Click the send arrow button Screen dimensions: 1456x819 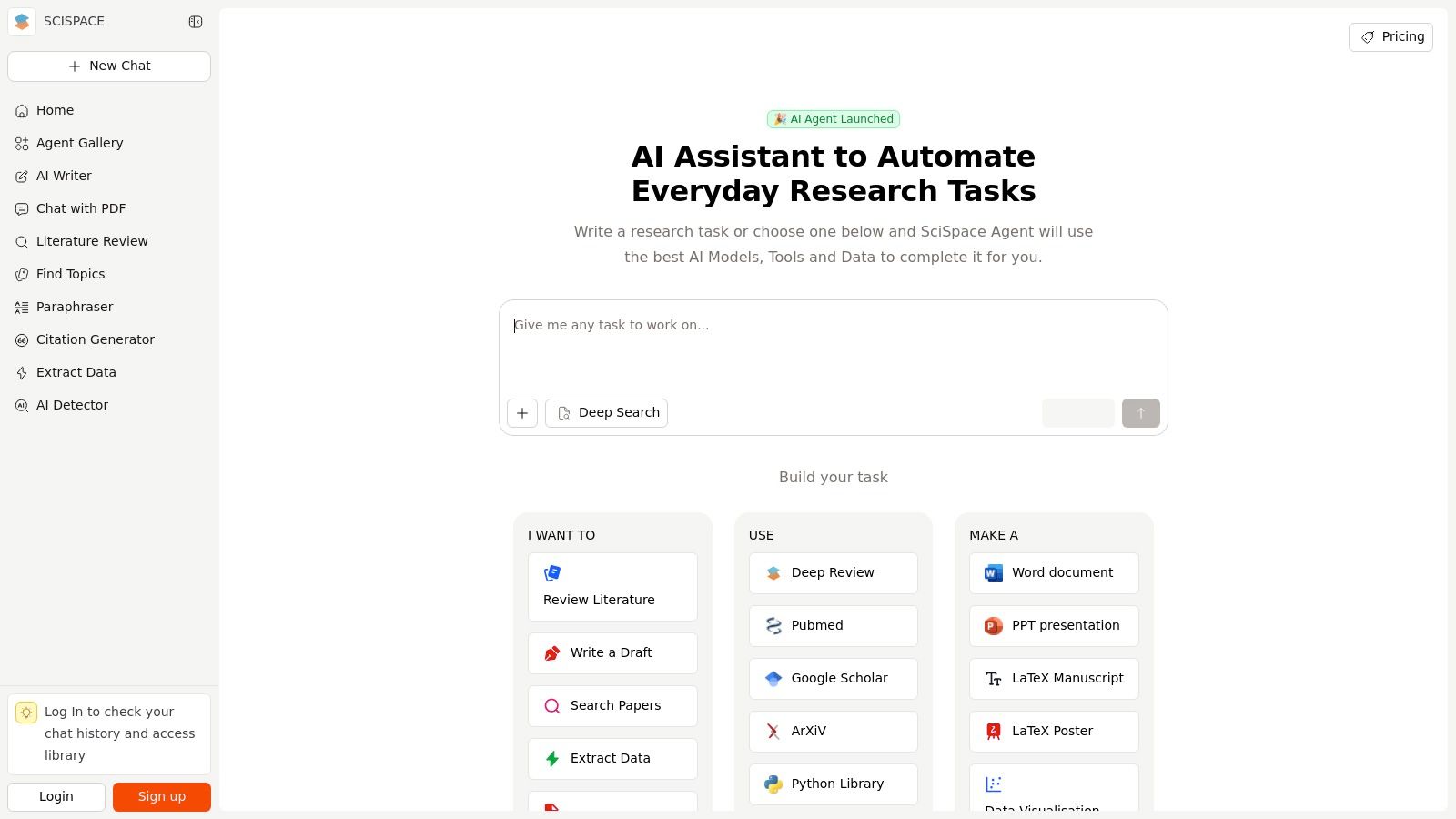(x=1140, y=413)
